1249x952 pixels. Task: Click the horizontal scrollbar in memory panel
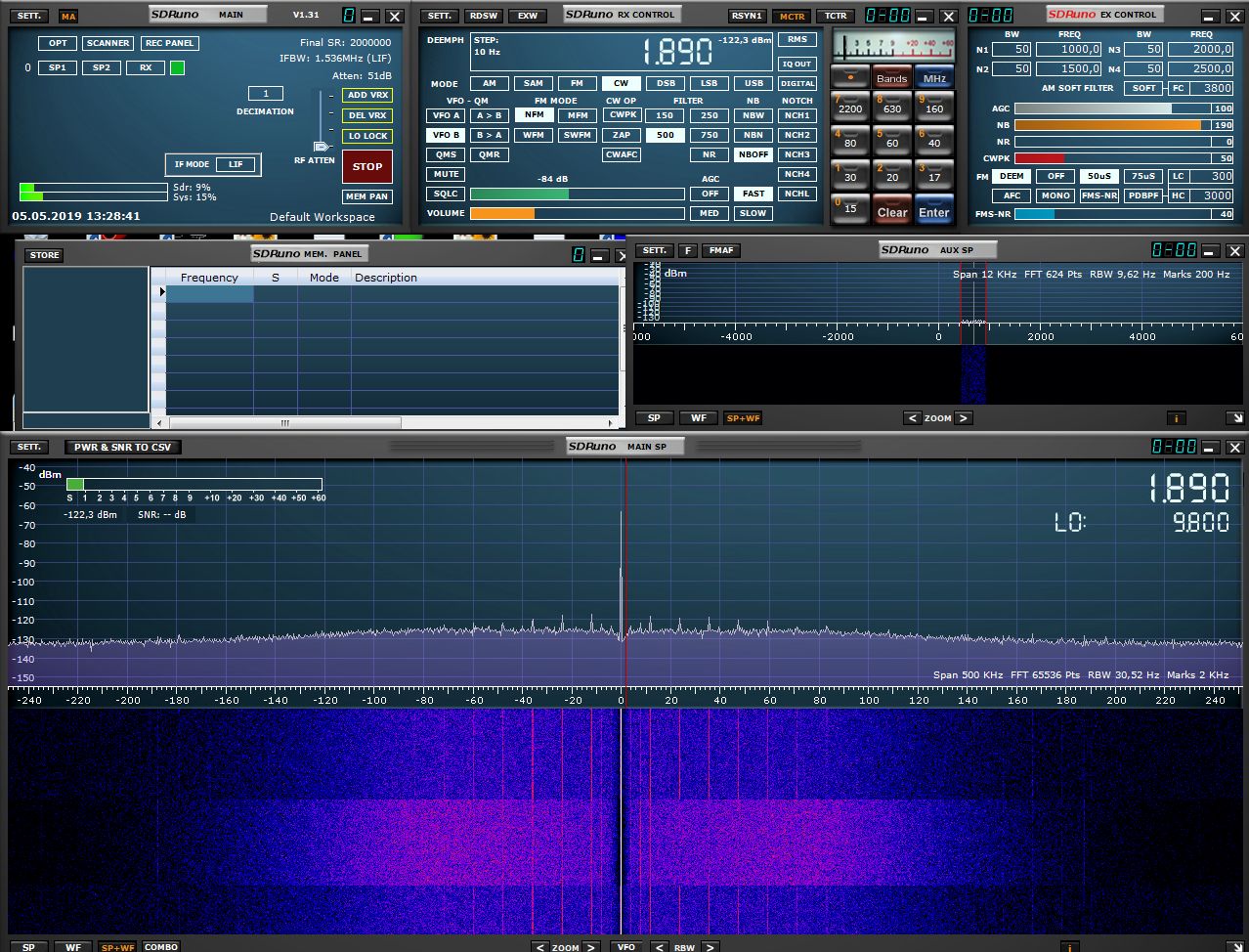284,423
